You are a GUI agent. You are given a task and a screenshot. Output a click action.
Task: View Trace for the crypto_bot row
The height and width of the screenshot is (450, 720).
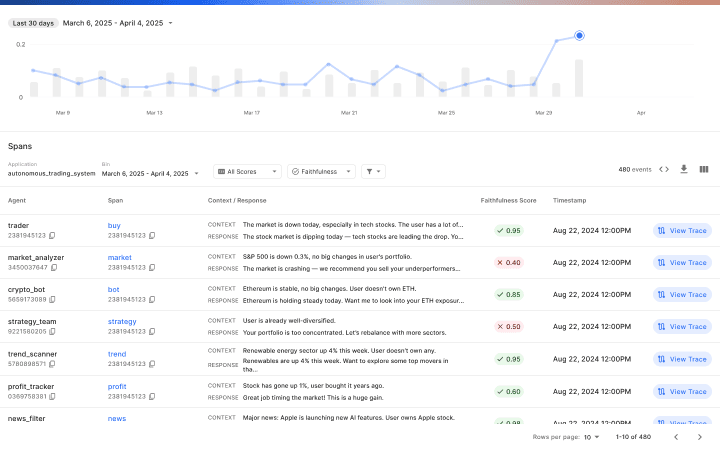pos(682,294)
